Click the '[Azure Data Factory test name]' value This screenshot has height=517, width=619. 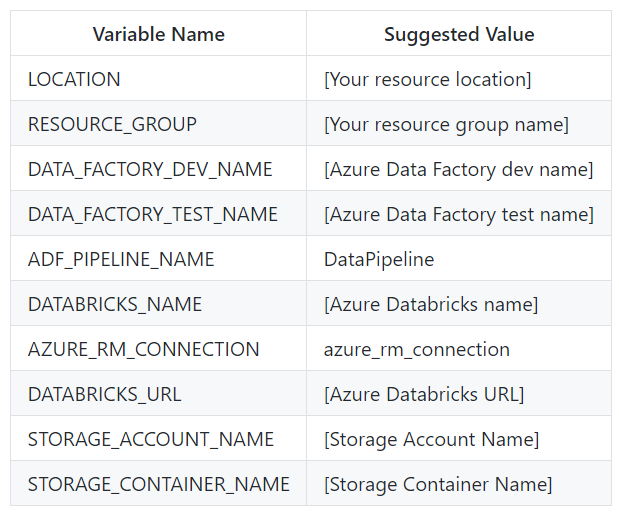pyautogui.click(x=458, y=214)
